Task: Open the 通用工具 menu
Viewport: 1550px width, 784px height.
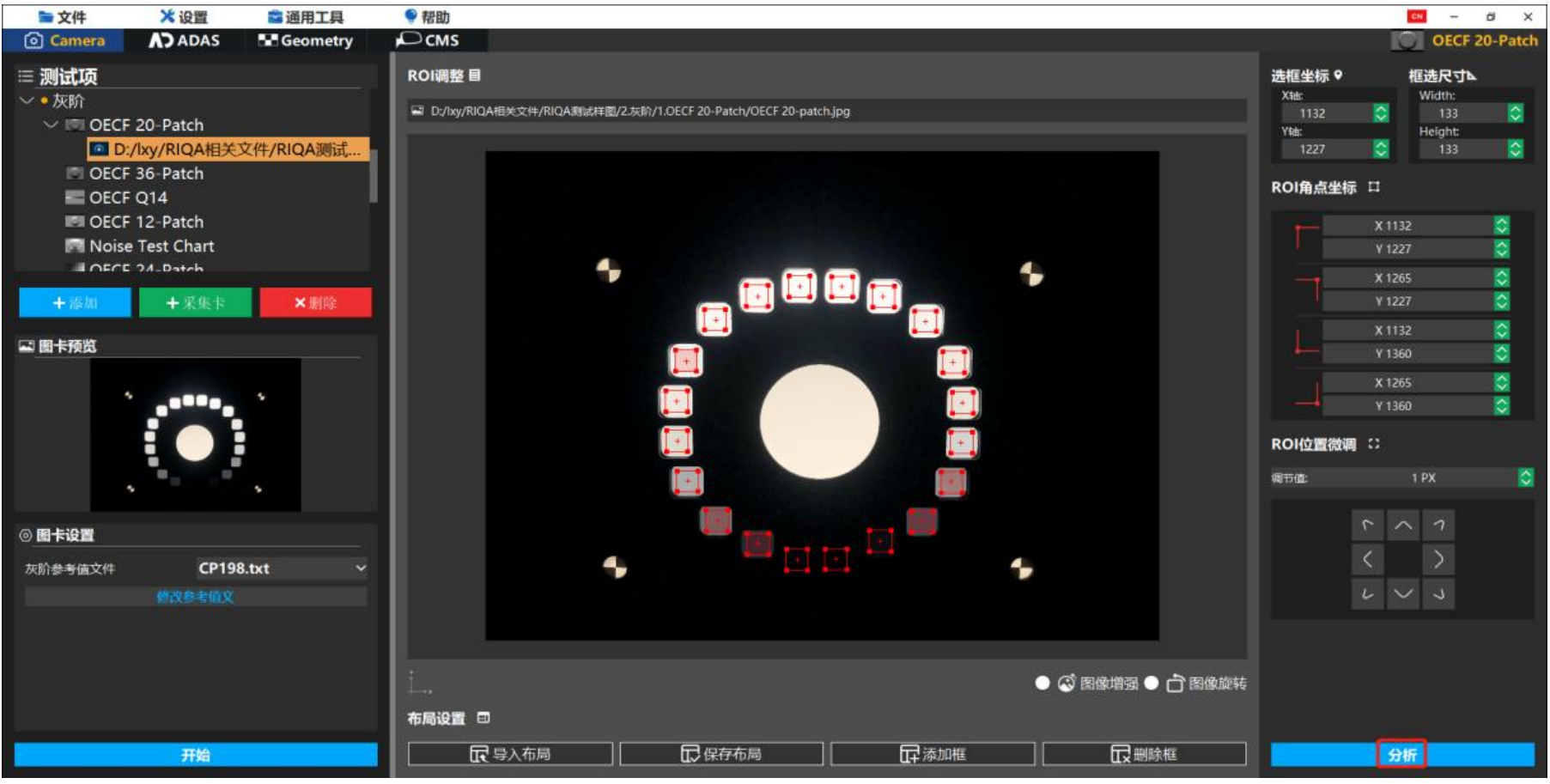Action: (306, 17)
